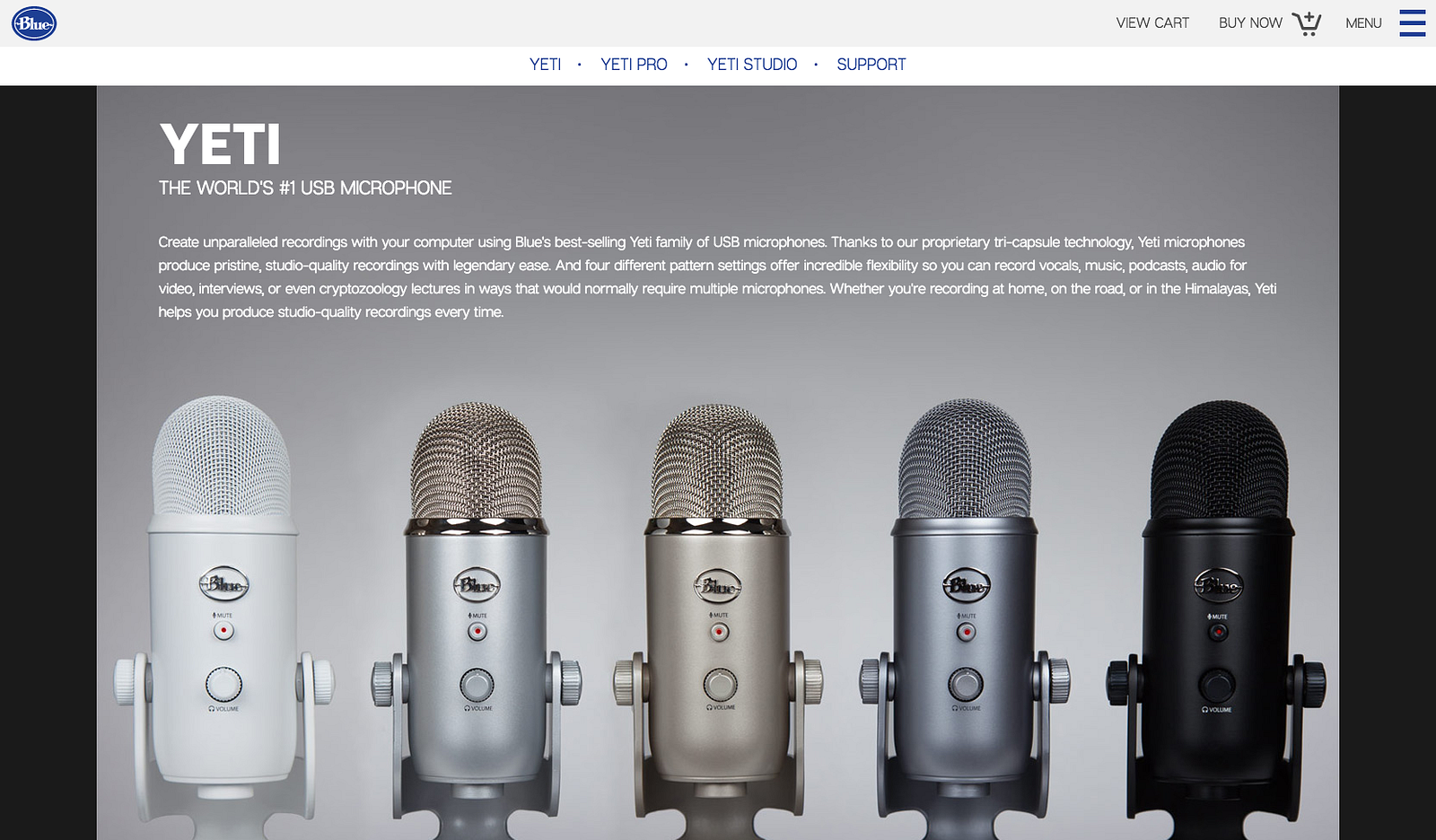This screenshot has height=840, width=1436.
Task: Select the YETI PRO nav item
Action: pyautogui.click(x=634, y=65)
